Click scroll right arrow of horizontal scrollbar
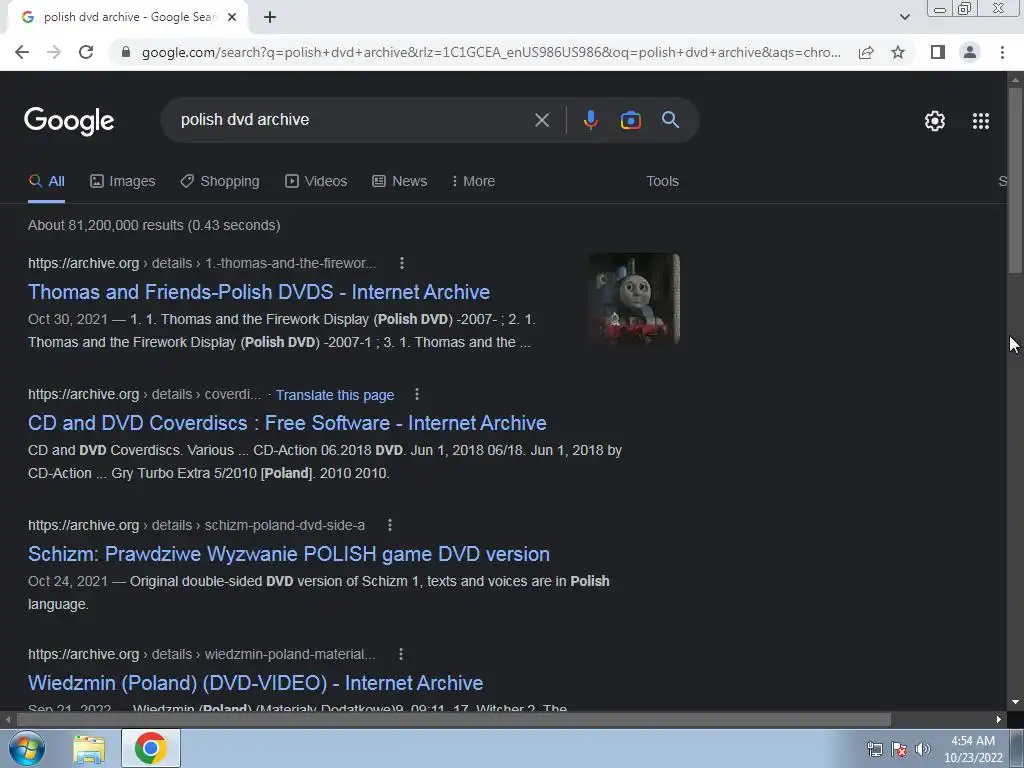The height and width of the screenshot is (768, 1024). point(999,720)
